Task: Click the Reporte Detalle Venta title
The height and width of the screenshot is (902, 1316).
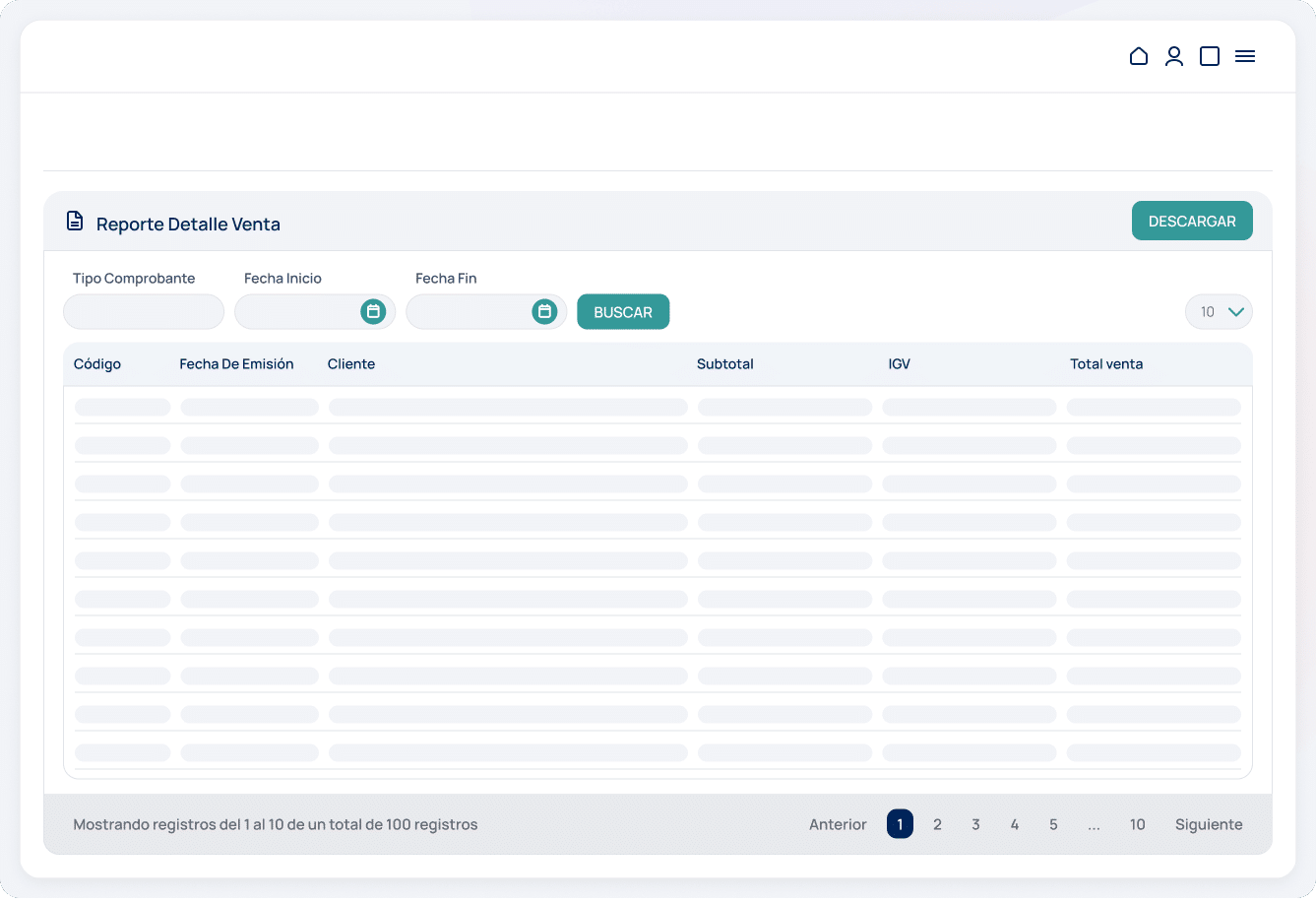Action: (x=188, y=225)
